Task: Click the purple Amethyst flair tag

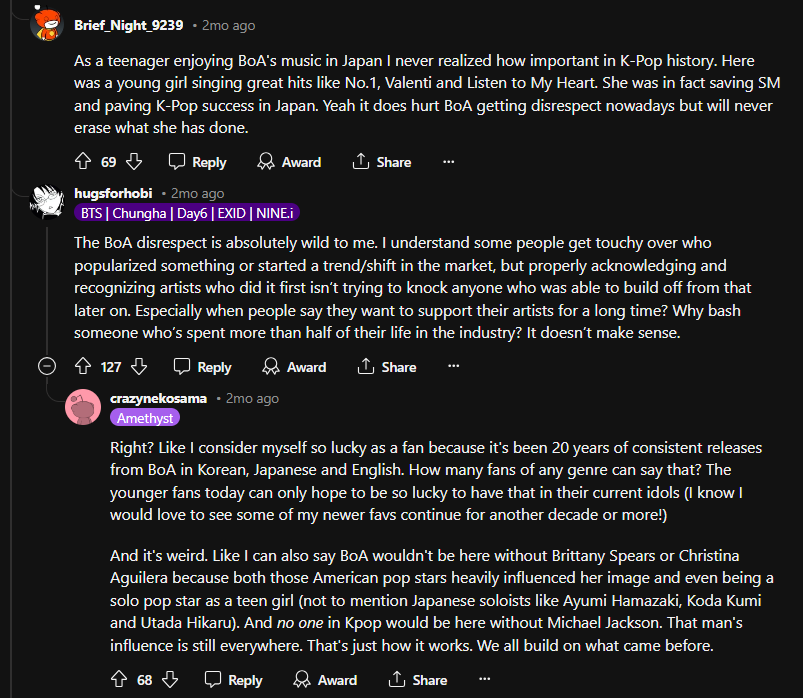Action: 146,418
